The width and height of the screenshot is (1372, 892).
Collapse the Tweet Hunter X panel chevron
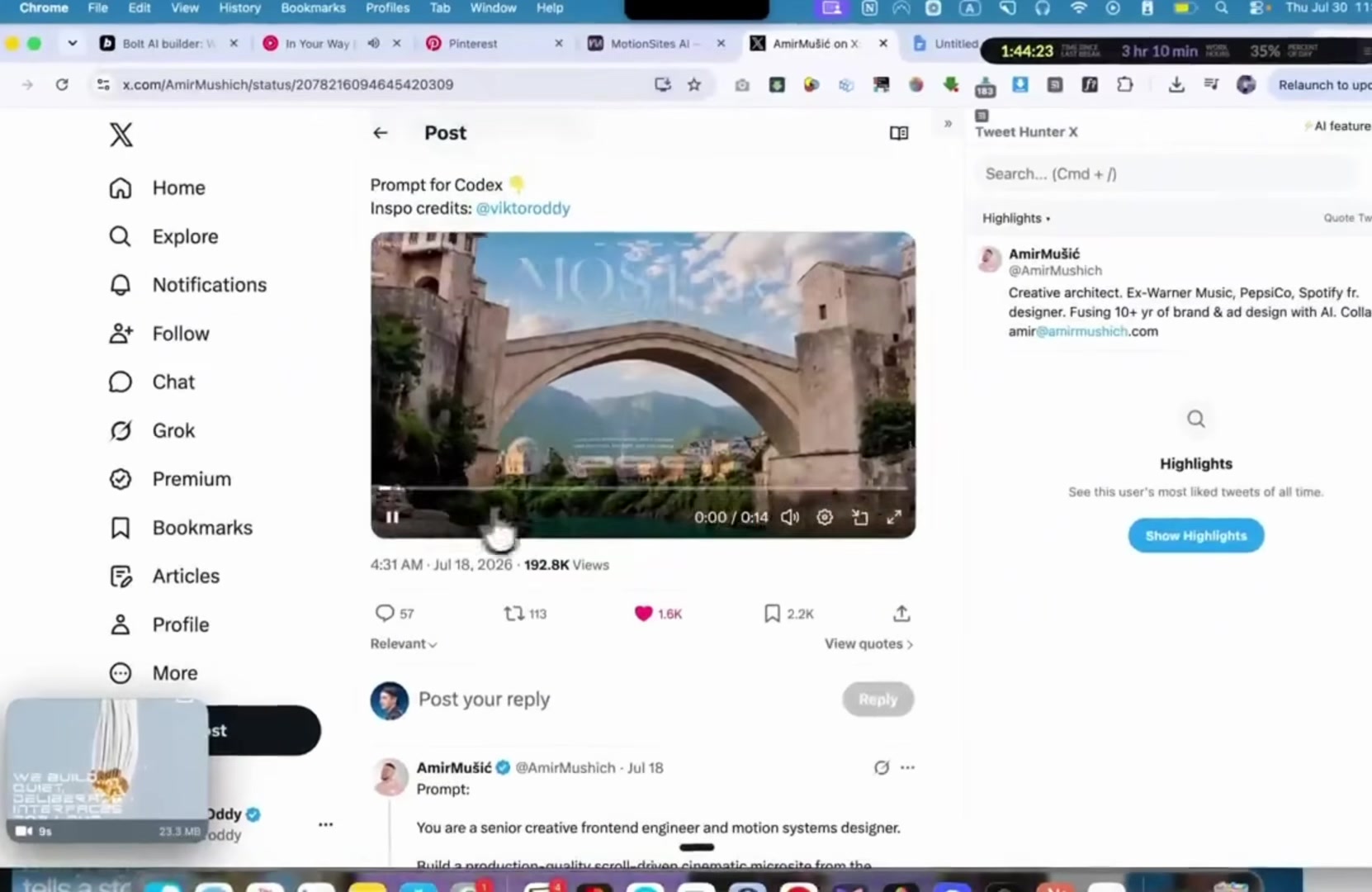coord(948,124)
